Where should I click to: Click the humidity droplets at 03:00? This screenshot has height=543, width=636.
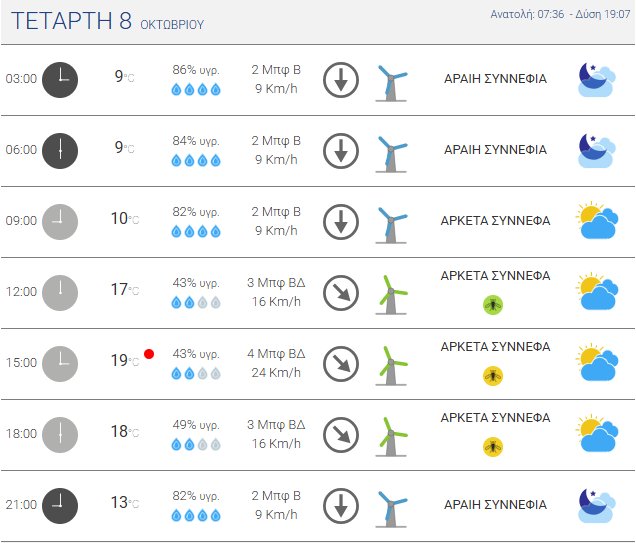[196, 90]
